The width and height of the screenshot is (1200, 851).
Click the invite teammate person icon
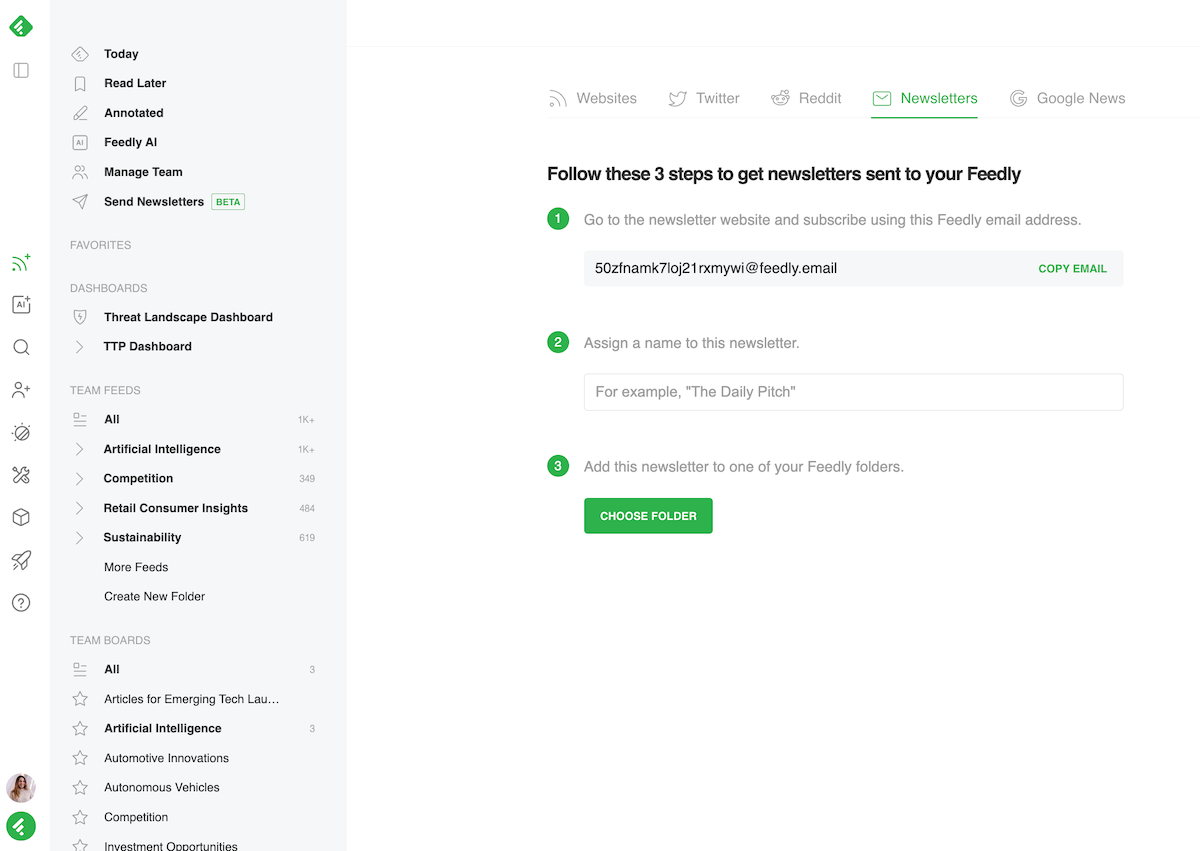21,390
